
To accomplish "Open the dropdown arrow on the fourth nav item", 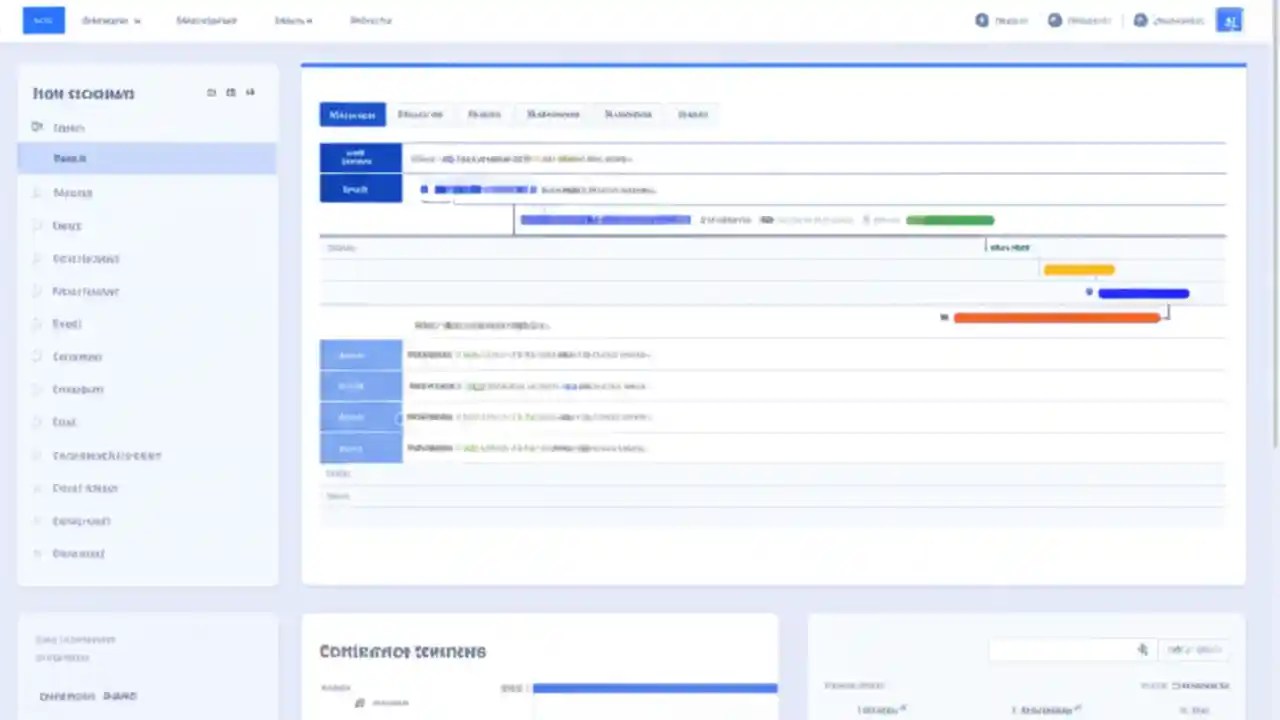I will coord(310,20).
